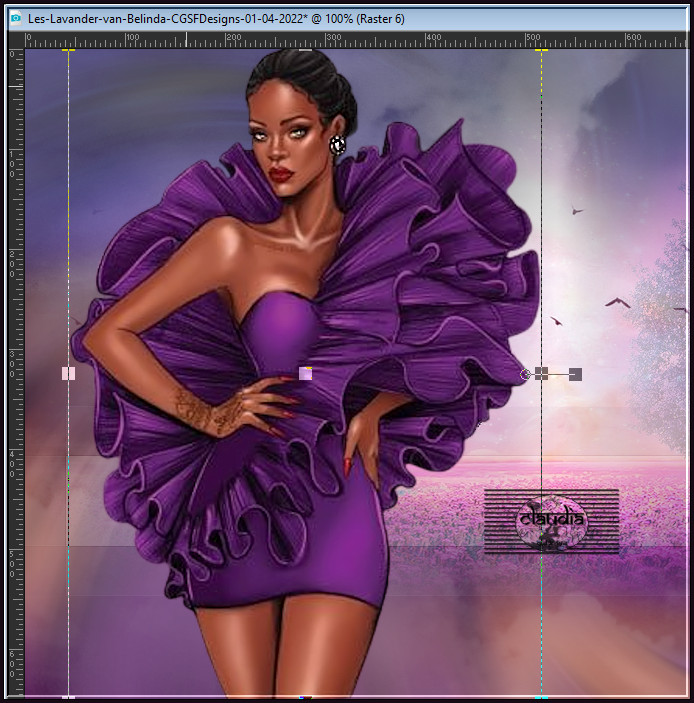The height and width of the screenshot is (703, 694).
Task: Click the Les-Lavander-van-Belinda-CGSFDesigns document title text
Action: pyautogui.click(x=216, y=19)
